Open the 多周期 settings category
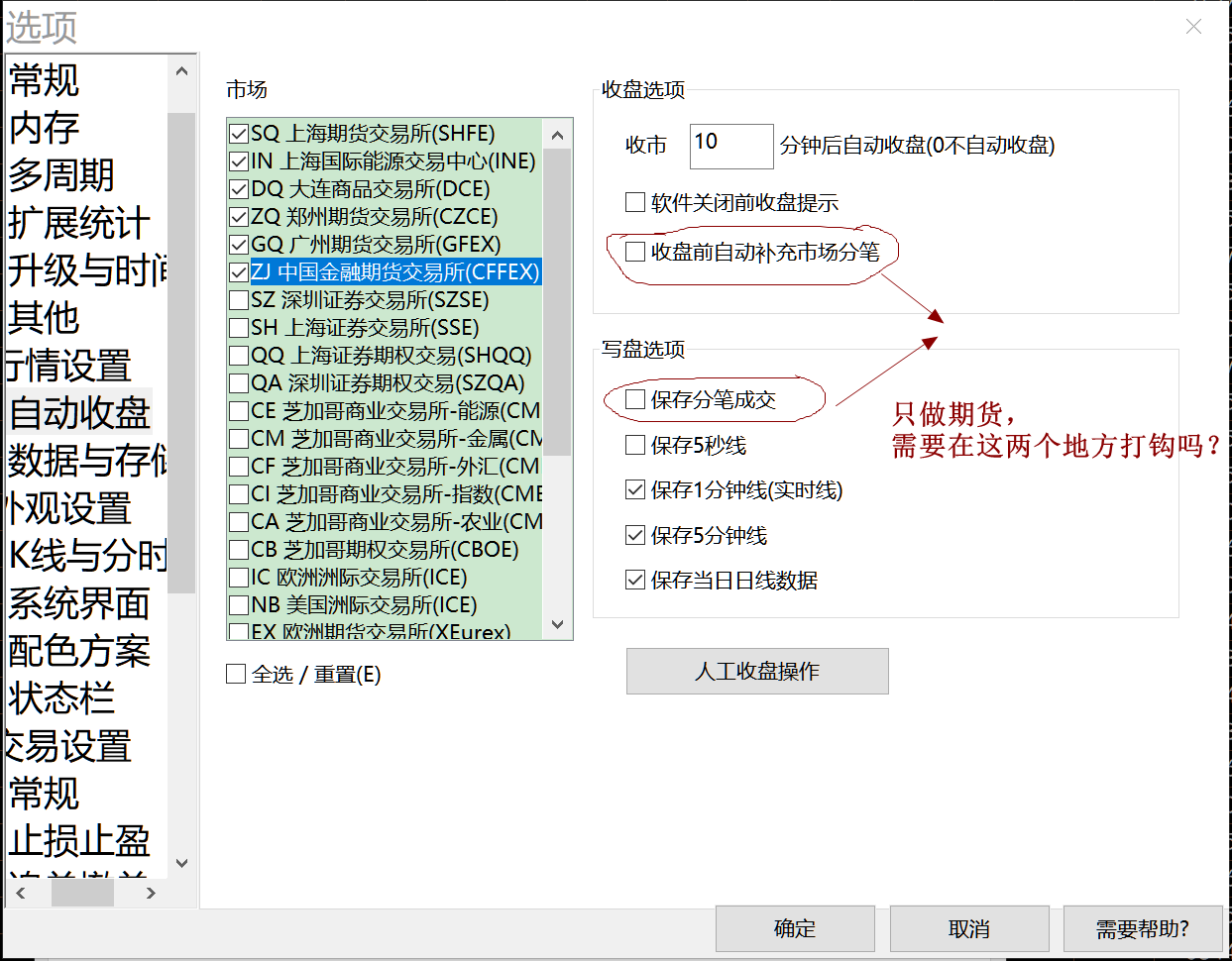The height and width of the screenshot is (961, 1232). (x=61, y=175)
